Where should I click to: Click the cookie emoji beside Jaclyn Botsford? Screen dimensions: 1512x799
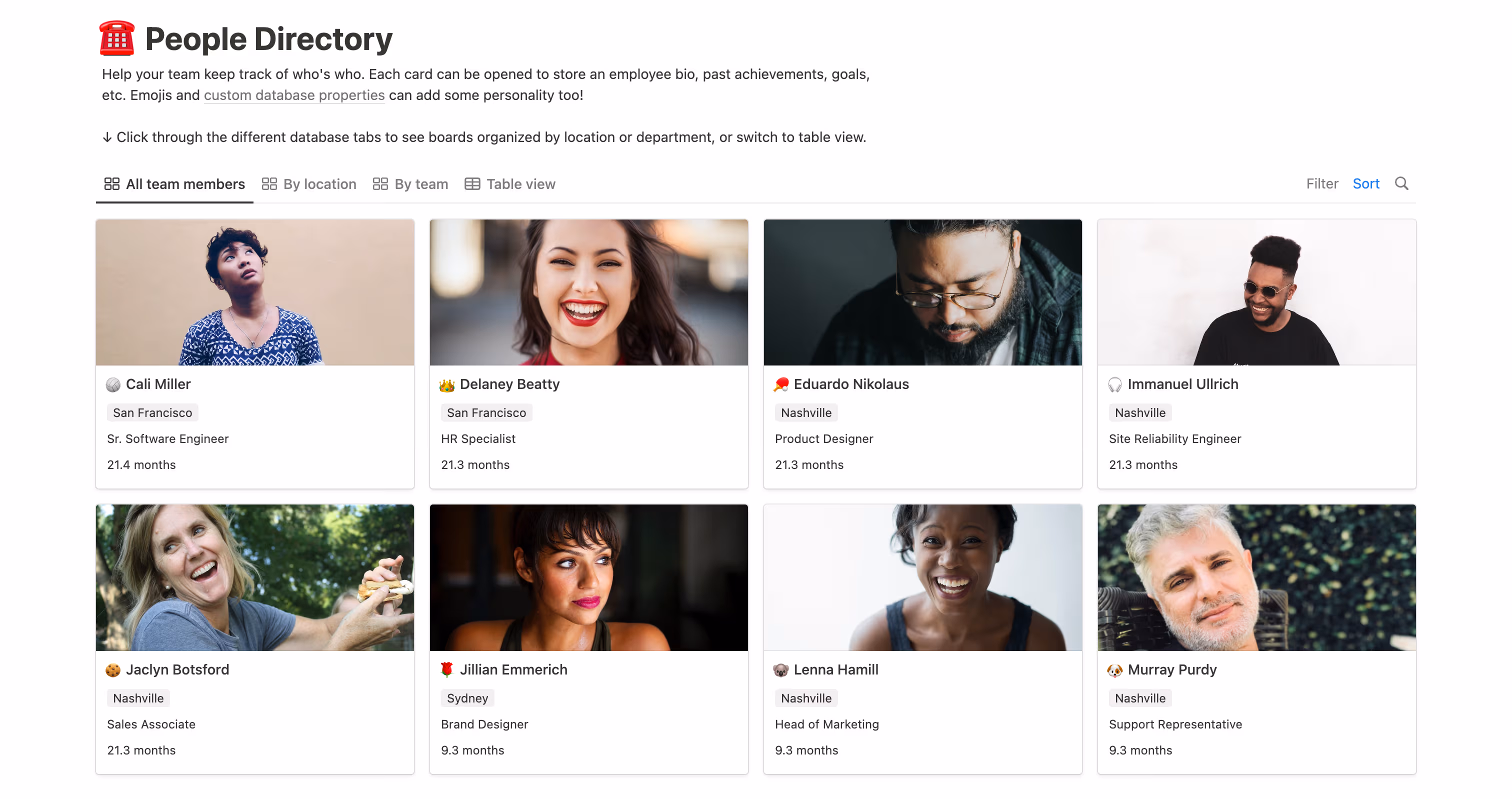(112, 669)
